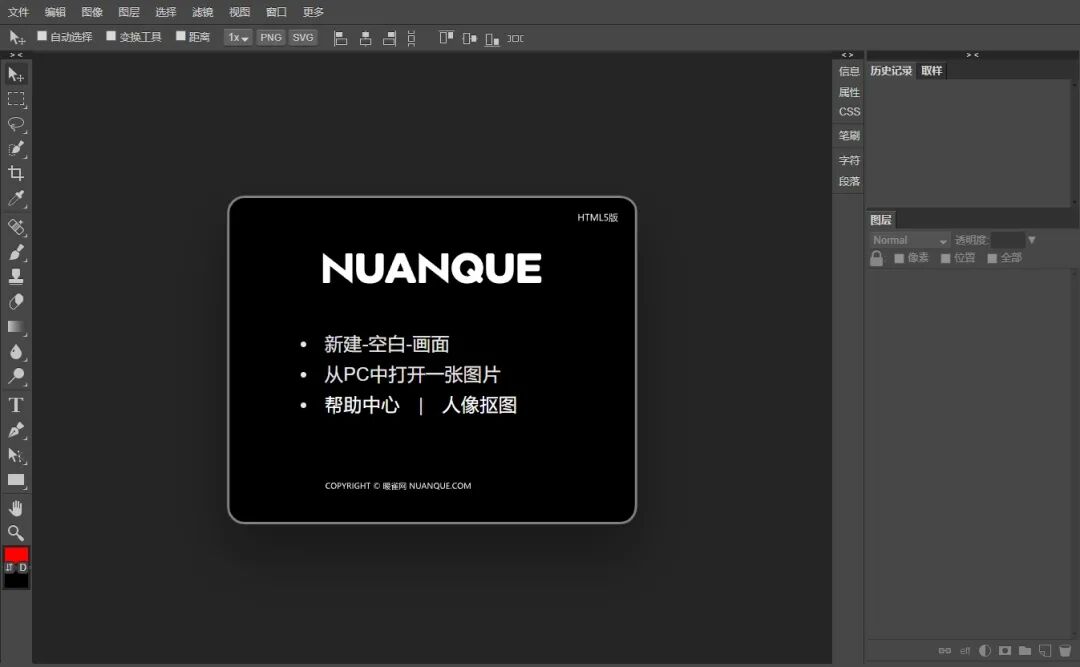Collapse the left toolbar using its arrows
The width and height of the screenshot is (1080, 667).
(x=16, y=54)
